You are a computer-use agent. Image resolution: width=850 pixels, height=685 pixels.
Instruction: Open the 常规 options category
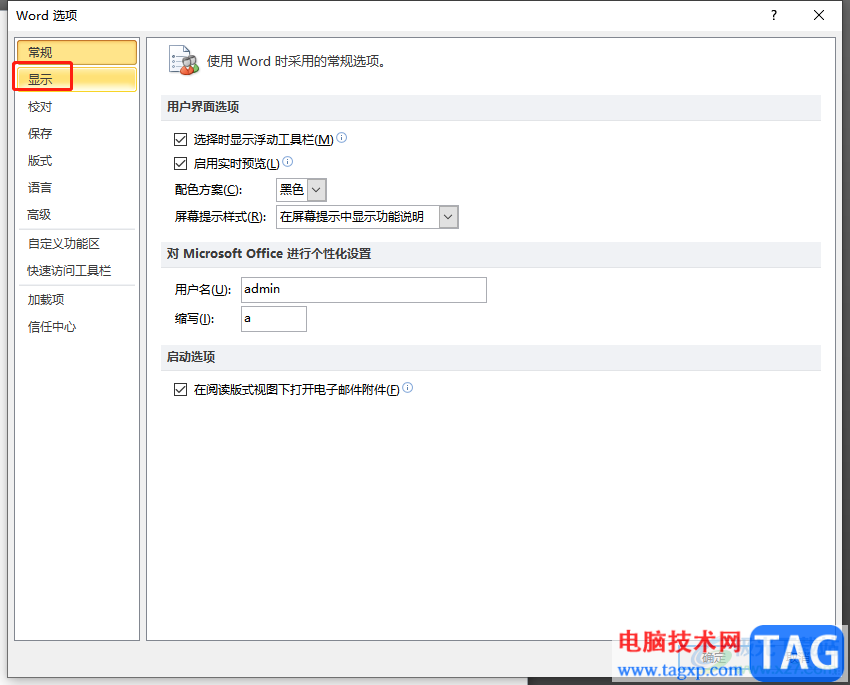76,53
